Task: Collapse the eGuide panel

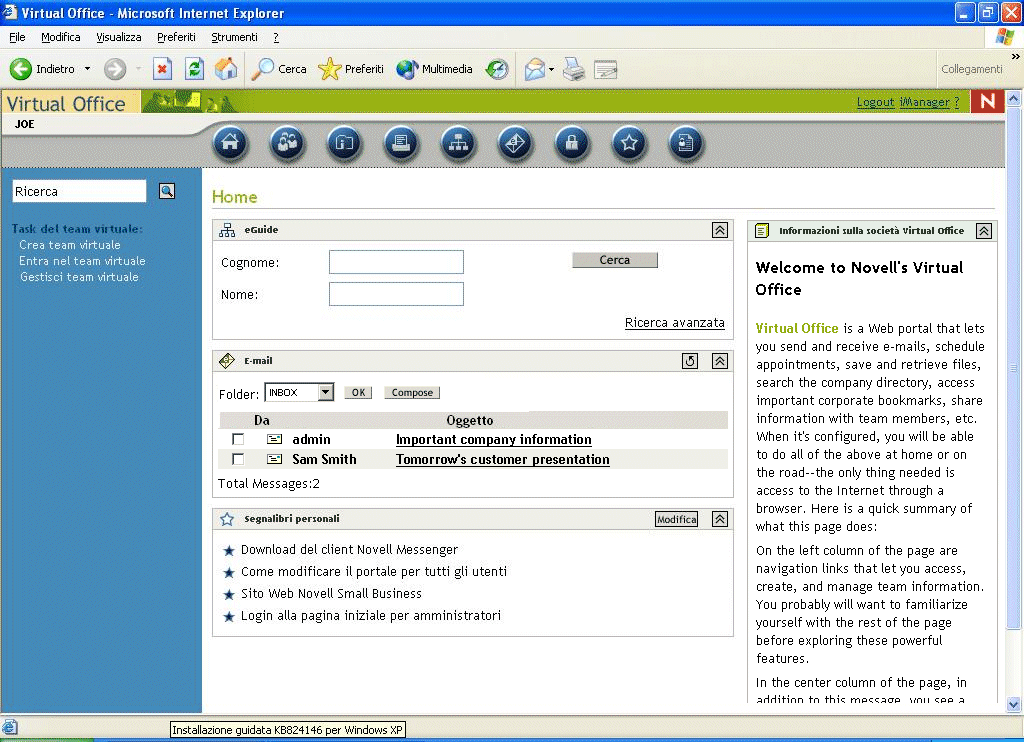Action: (x=720, y=230)
